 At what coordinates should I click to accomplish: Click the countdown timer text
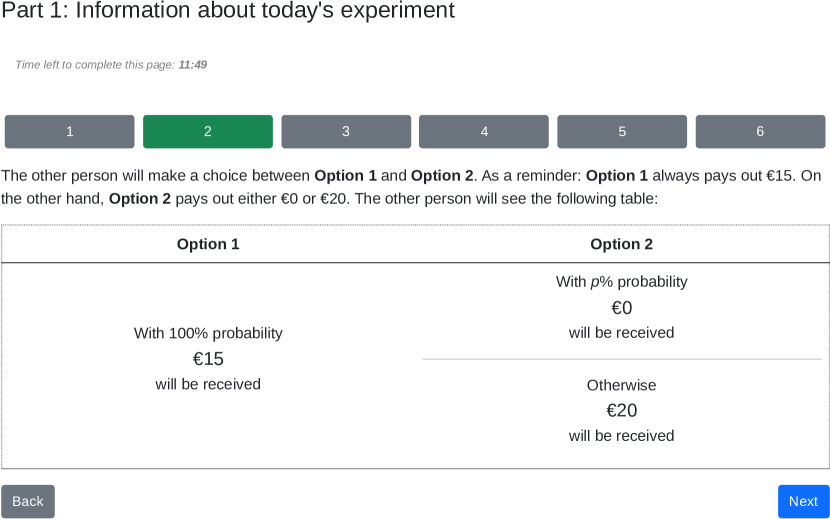(x=111, y=64)
